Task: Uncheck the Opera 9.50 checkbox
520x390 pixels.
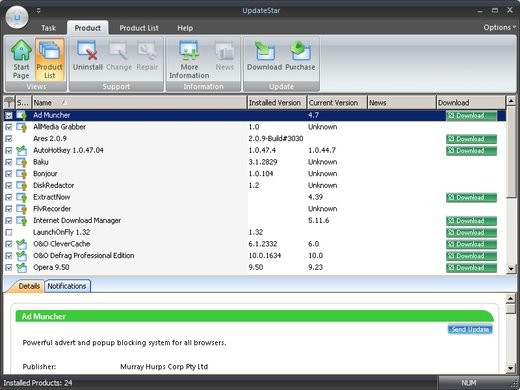Action: click(x=9, y=267)
